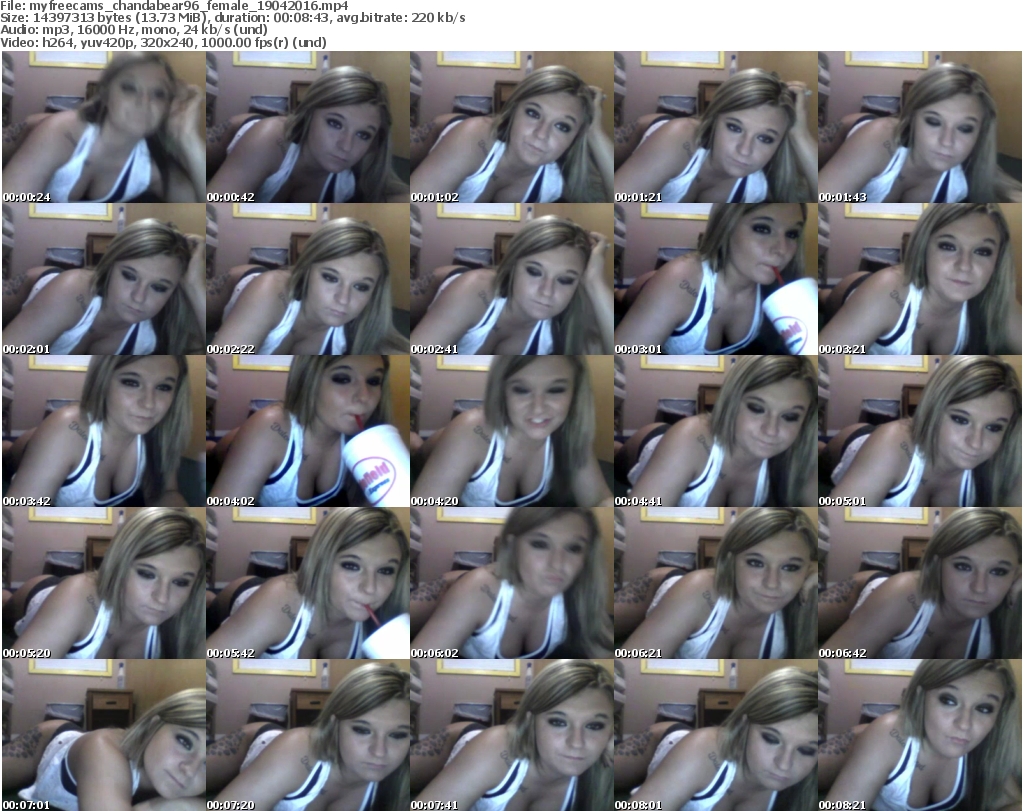Pick the thumbnail stamped 00:06:21

click(x=716, y=583)
